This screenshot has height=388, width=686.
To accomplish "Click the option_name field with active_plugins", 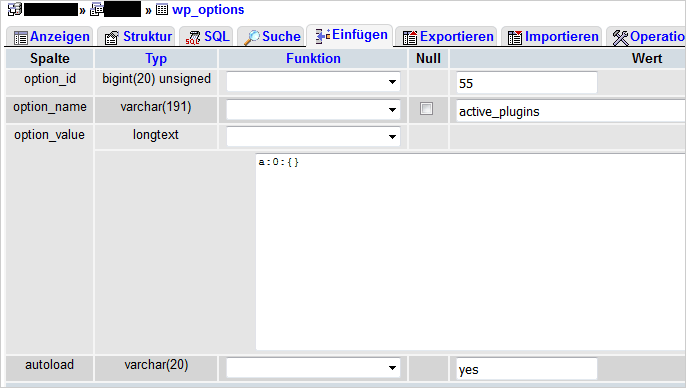I will pos(570,111).
